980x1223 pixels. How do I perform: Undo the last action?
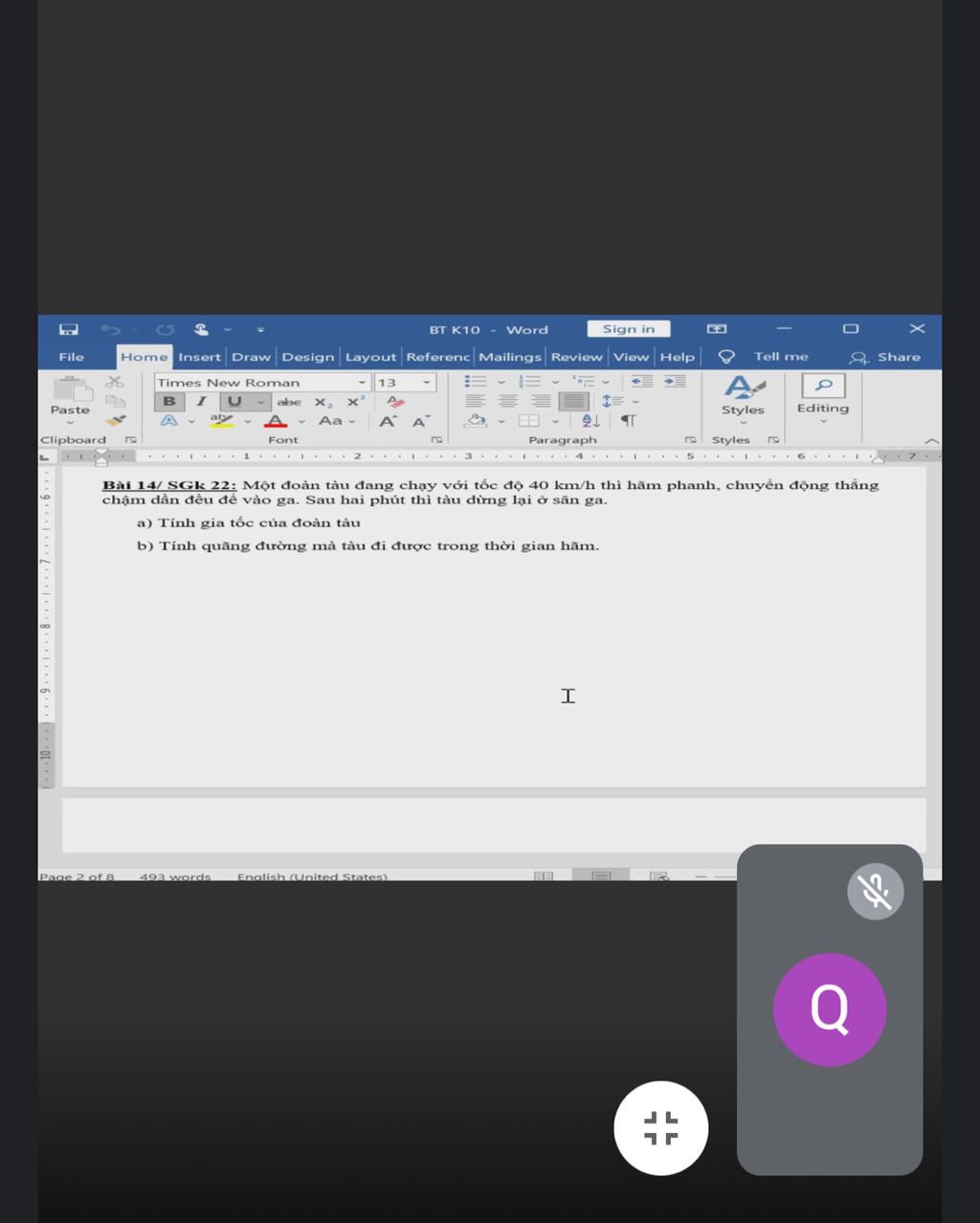click(110, 329)
